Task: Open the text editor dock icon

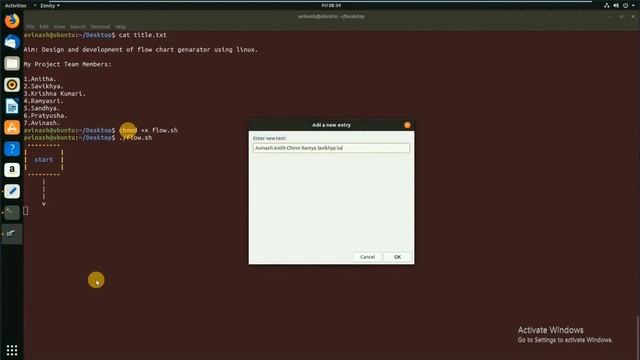Action: tap(12, 191)
